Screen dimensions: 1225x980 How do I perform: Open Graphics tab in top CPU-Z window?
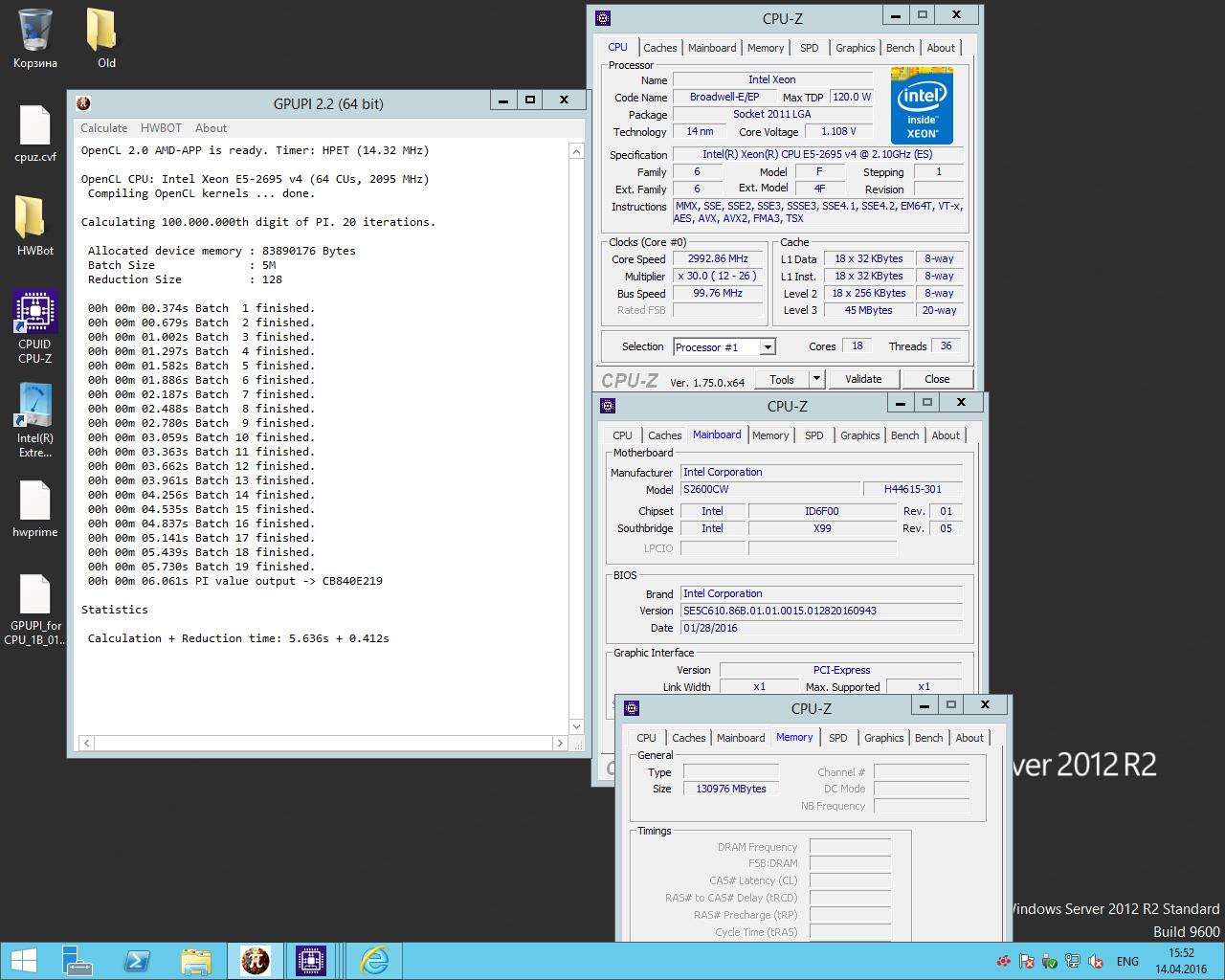[x=855, y=48]
